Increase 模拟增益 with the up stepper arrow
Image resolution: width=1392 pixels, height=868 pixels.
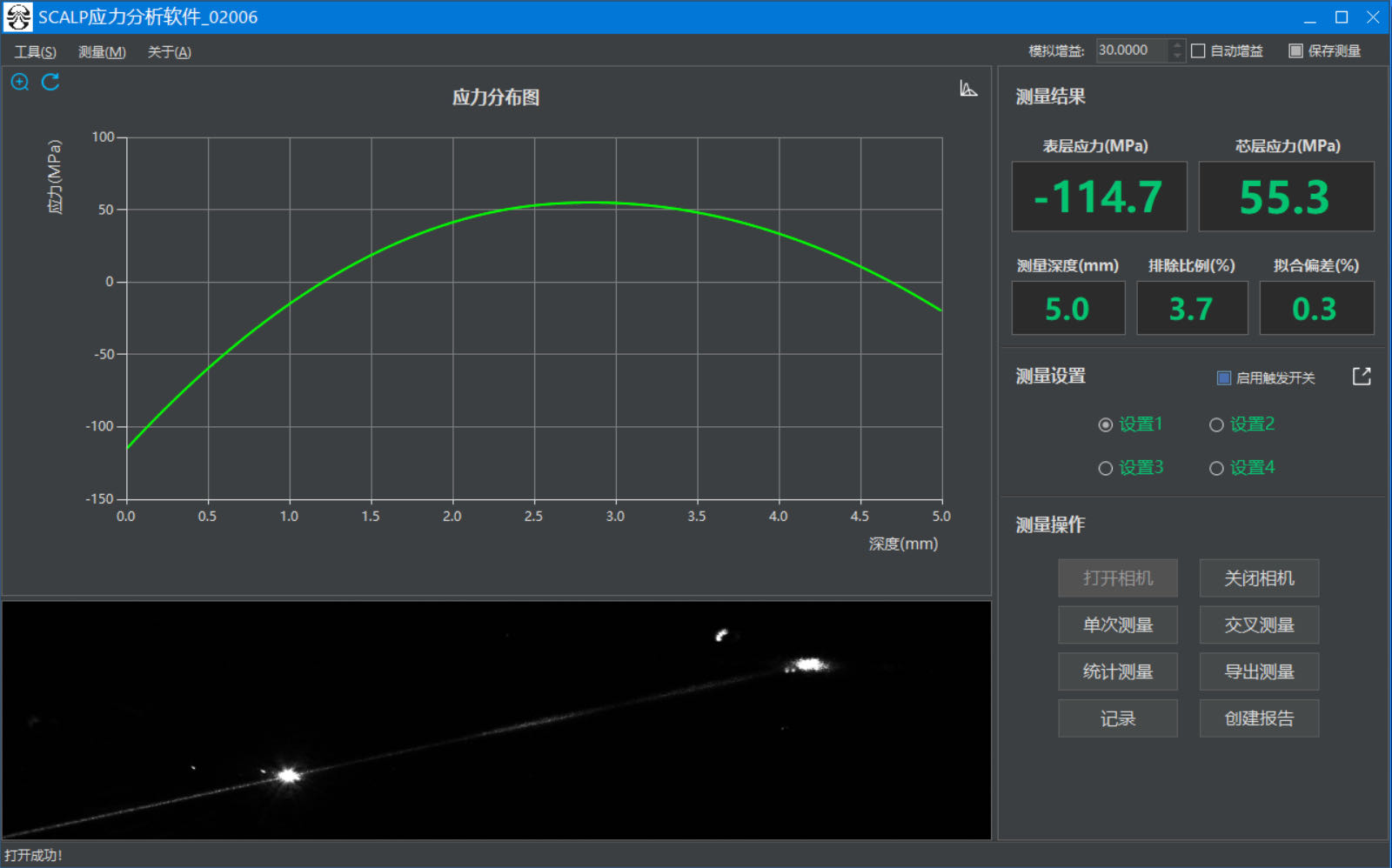click(x=1177, y=45)
